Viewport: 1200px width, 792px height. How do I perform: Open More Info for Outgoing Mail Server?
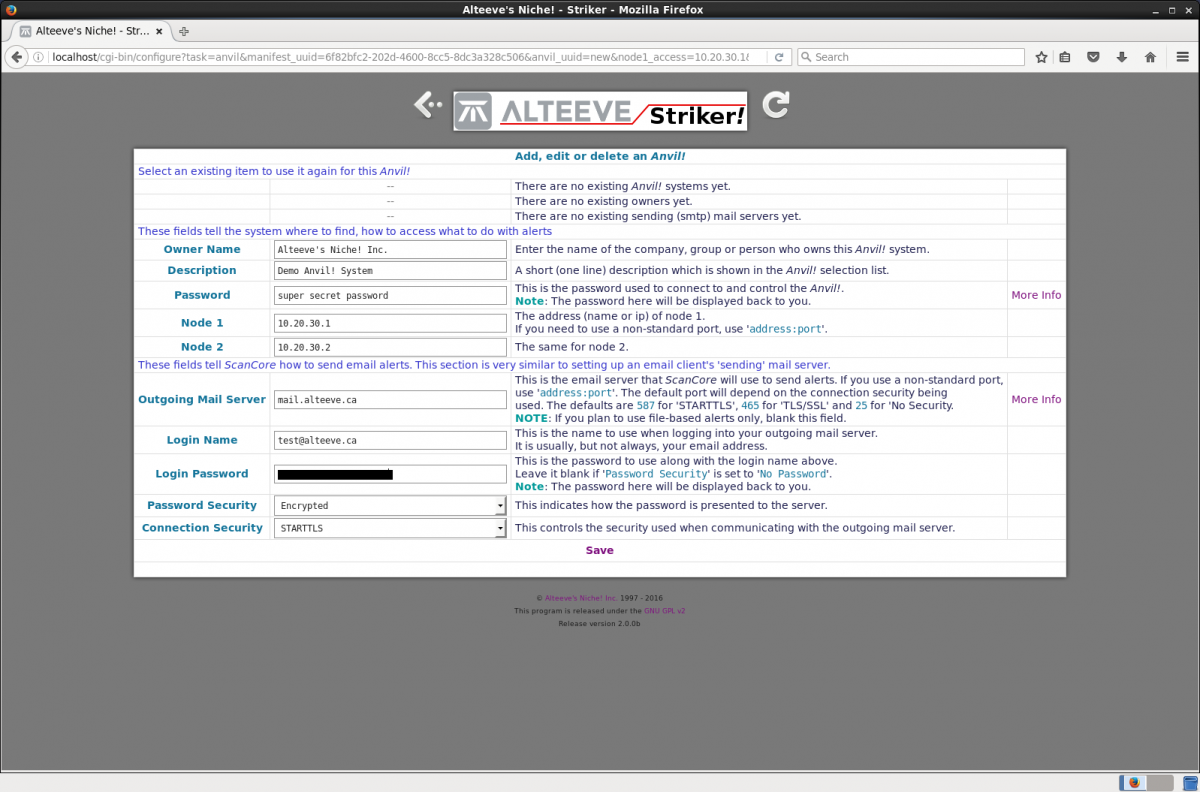coord(1036,399)
